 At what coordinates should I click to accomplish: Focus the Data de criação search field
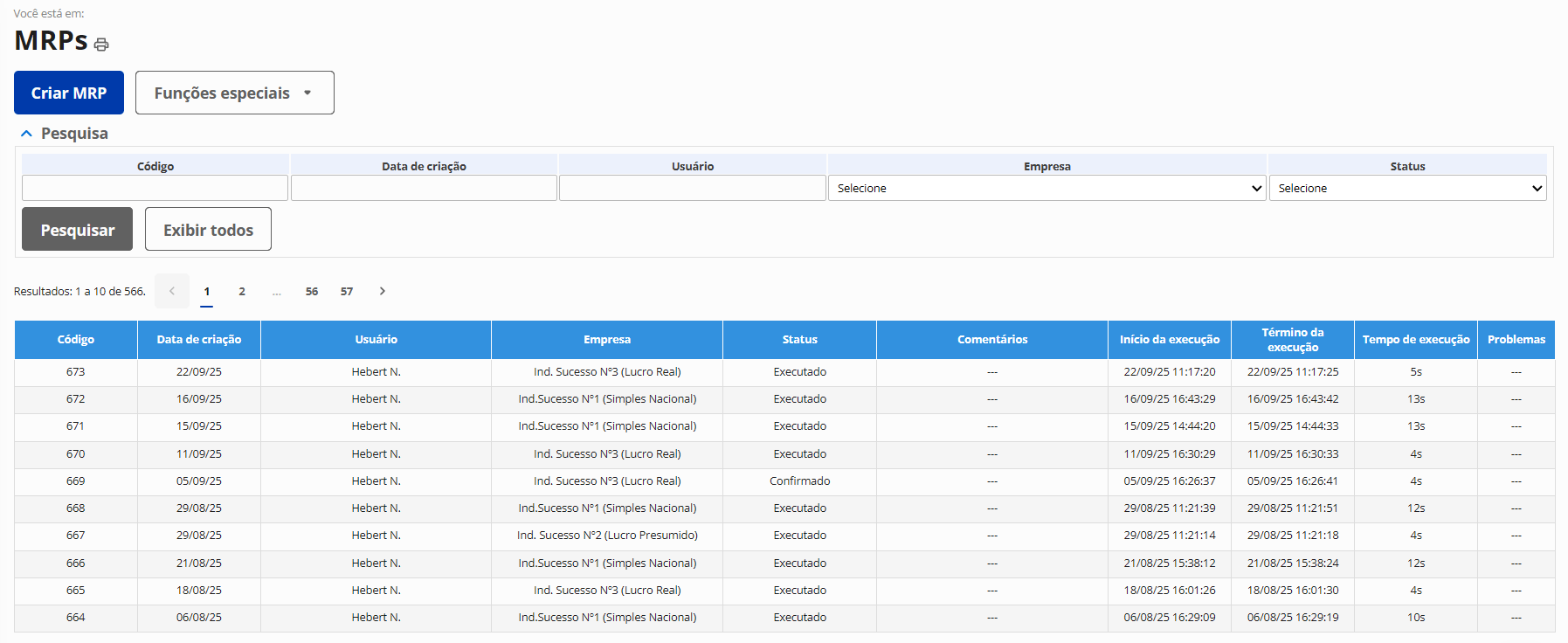424,188
